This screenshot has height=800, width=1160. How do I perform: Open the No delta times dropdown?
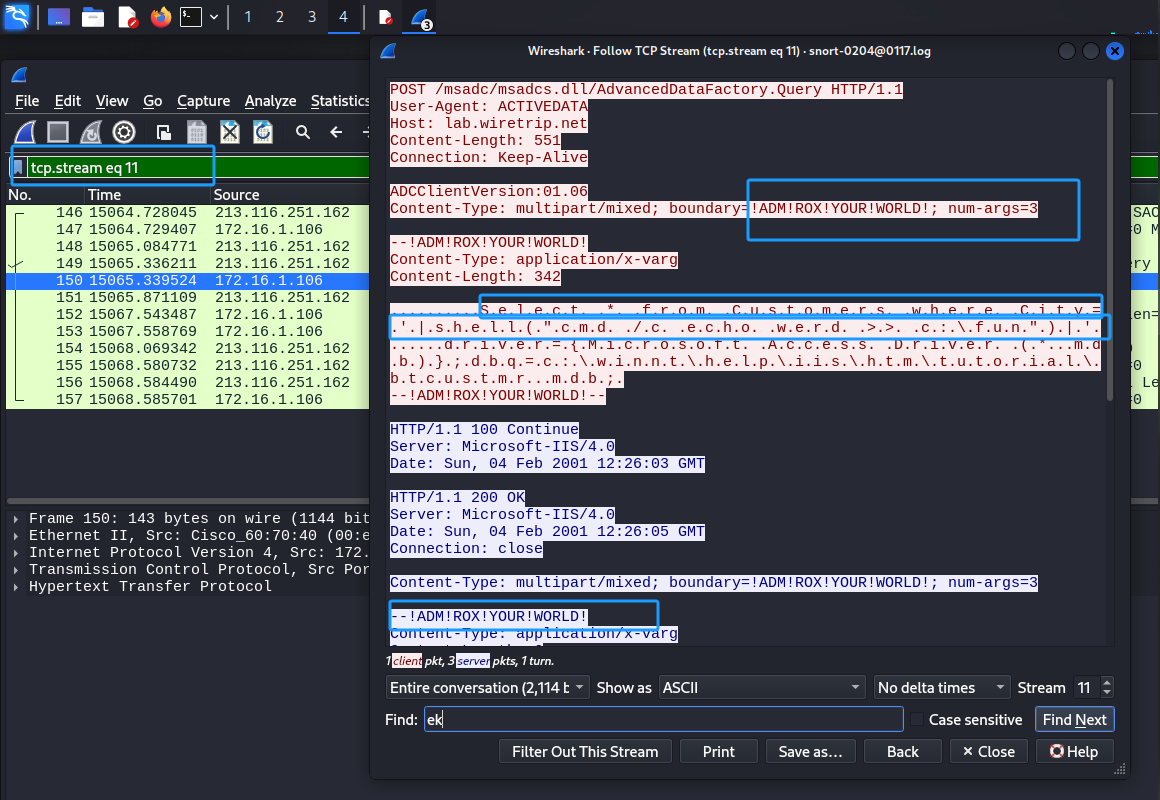point(942,688)
